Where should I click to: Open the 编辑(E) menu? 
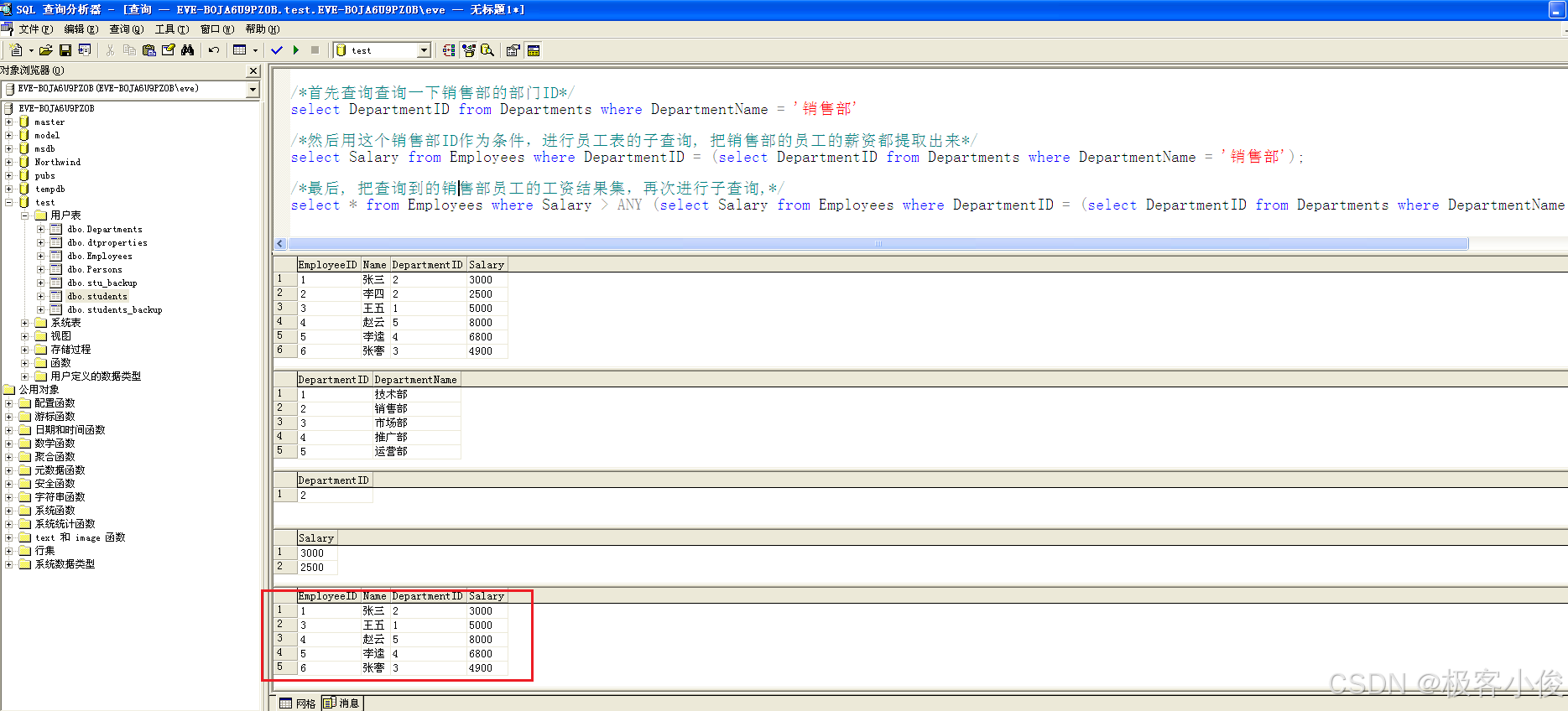(81, 29)
